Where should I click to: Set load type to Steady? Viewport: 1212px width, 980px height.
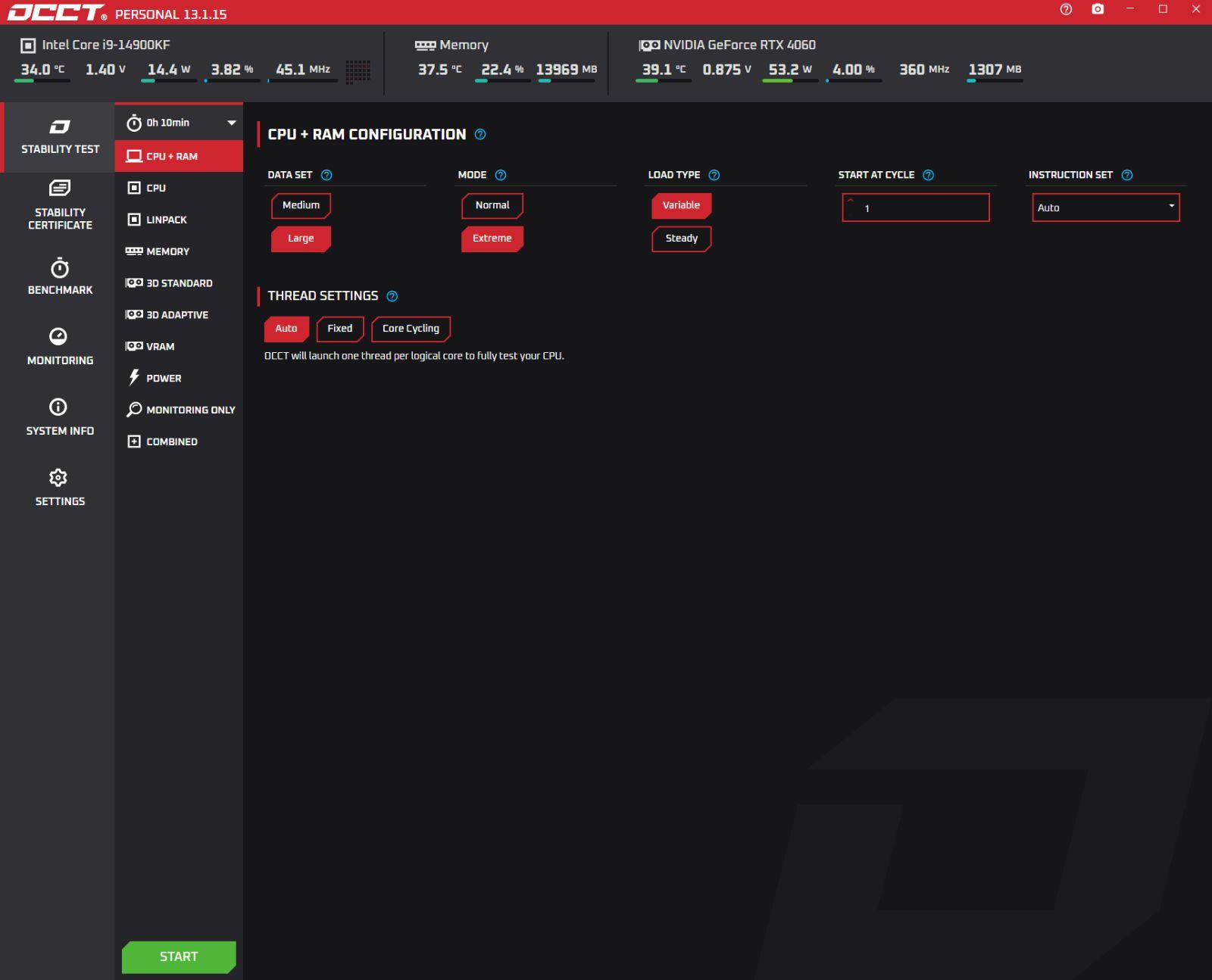click(681, 239)
